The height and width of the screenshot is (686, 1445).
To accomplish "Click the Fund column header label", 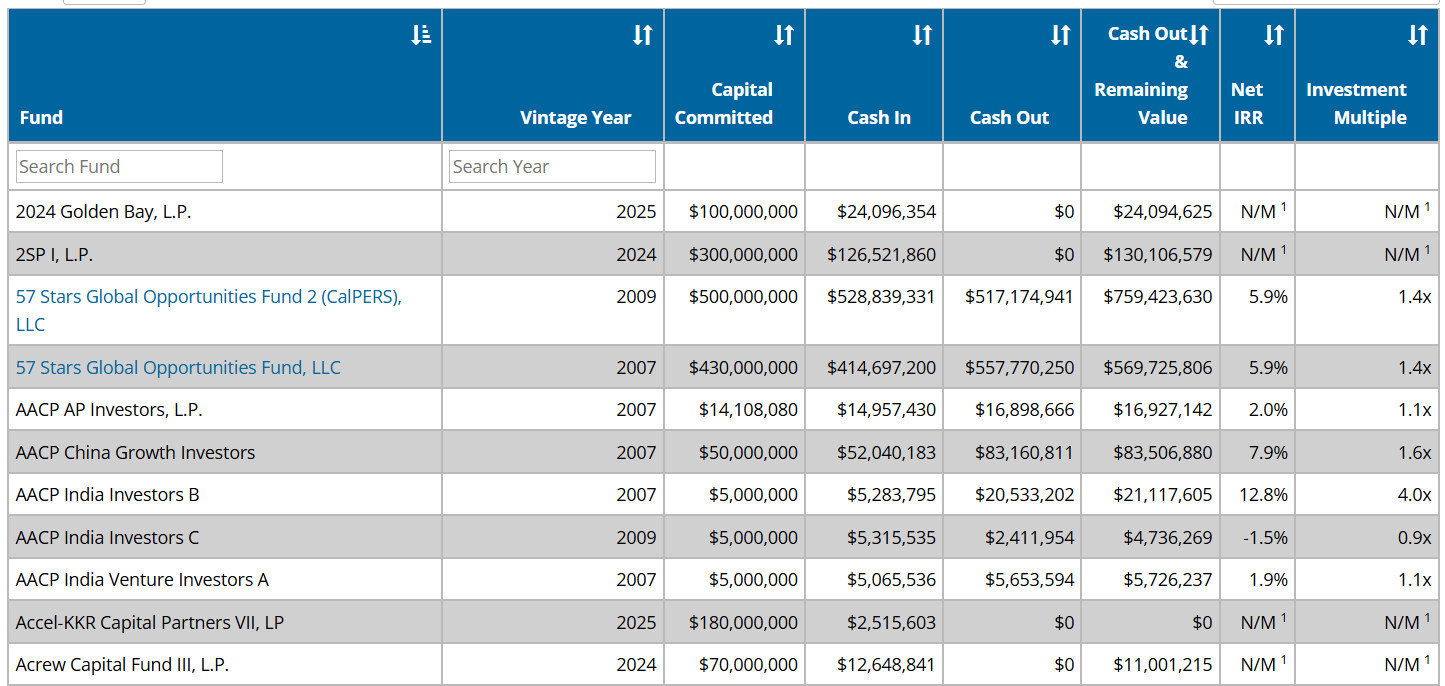I will pos(41,117).
